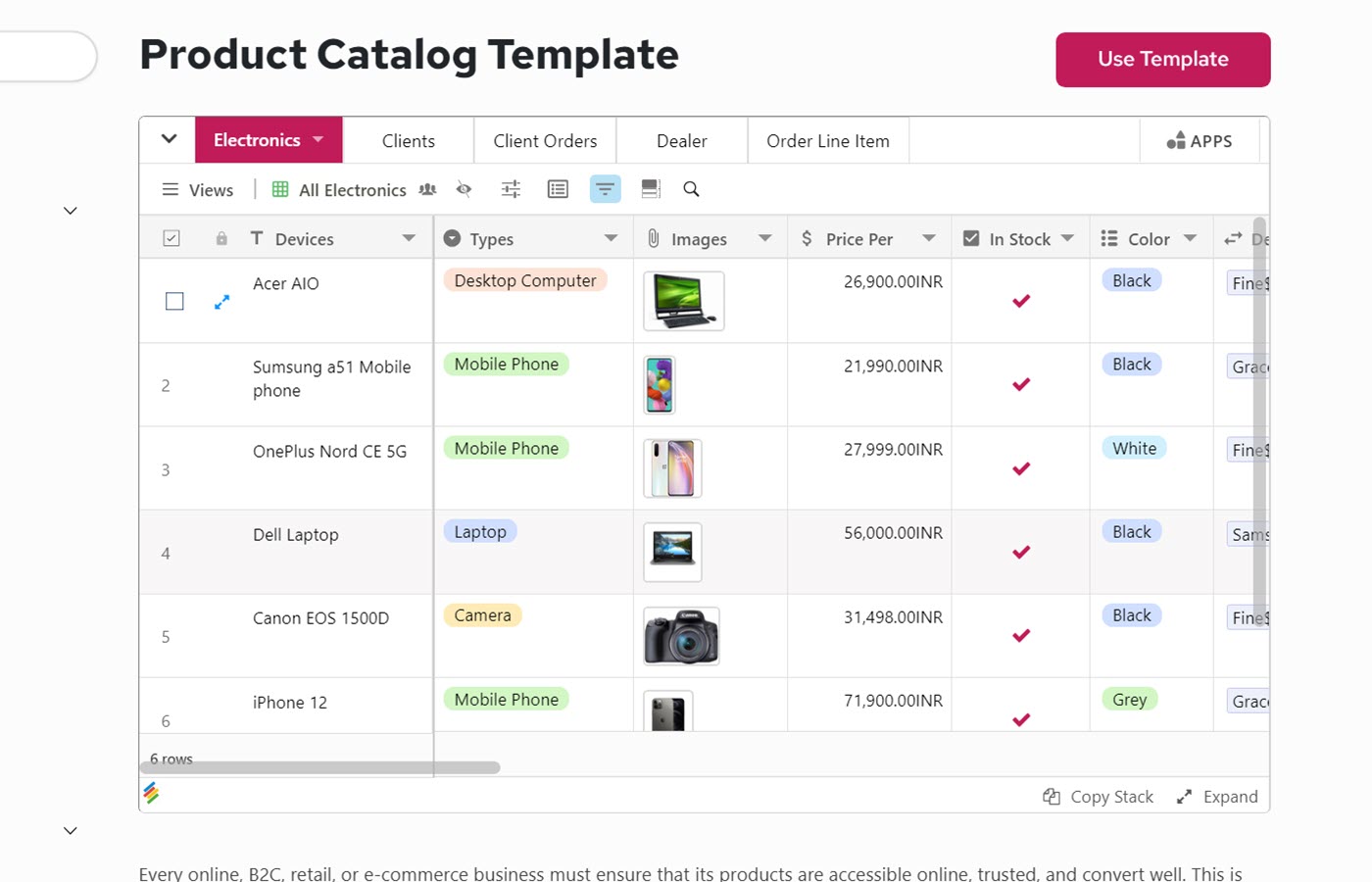Screen dimensions: 1372x882
Task: Click the White color tag
Action: 1134,448
